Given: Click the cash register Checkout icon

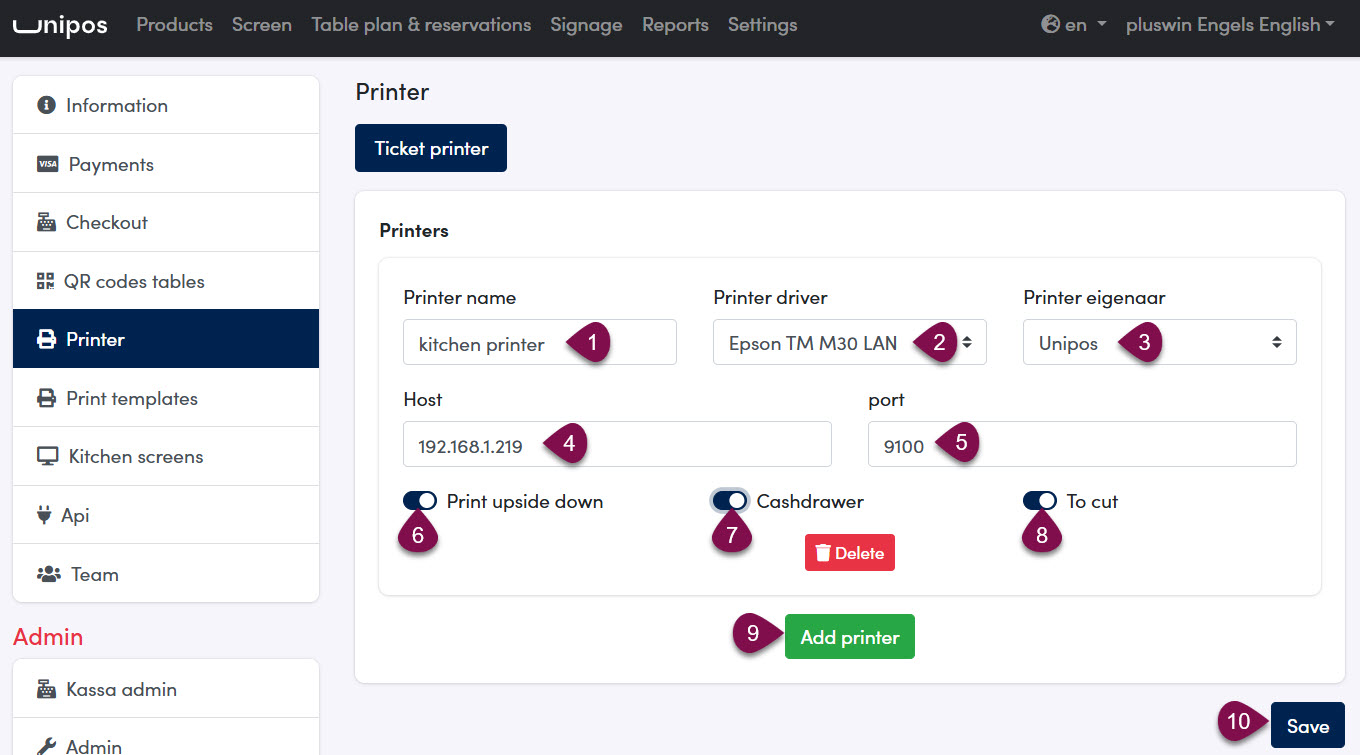Looking at the screenshot, I should click(46, 222).
